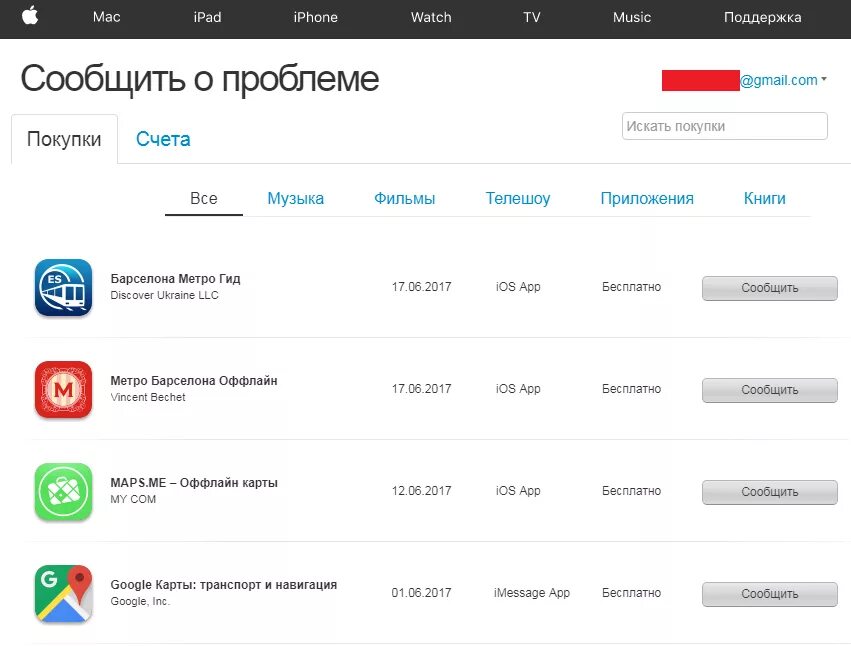
Task: Filter purchases by Телешоу
Action: (518, 198)
